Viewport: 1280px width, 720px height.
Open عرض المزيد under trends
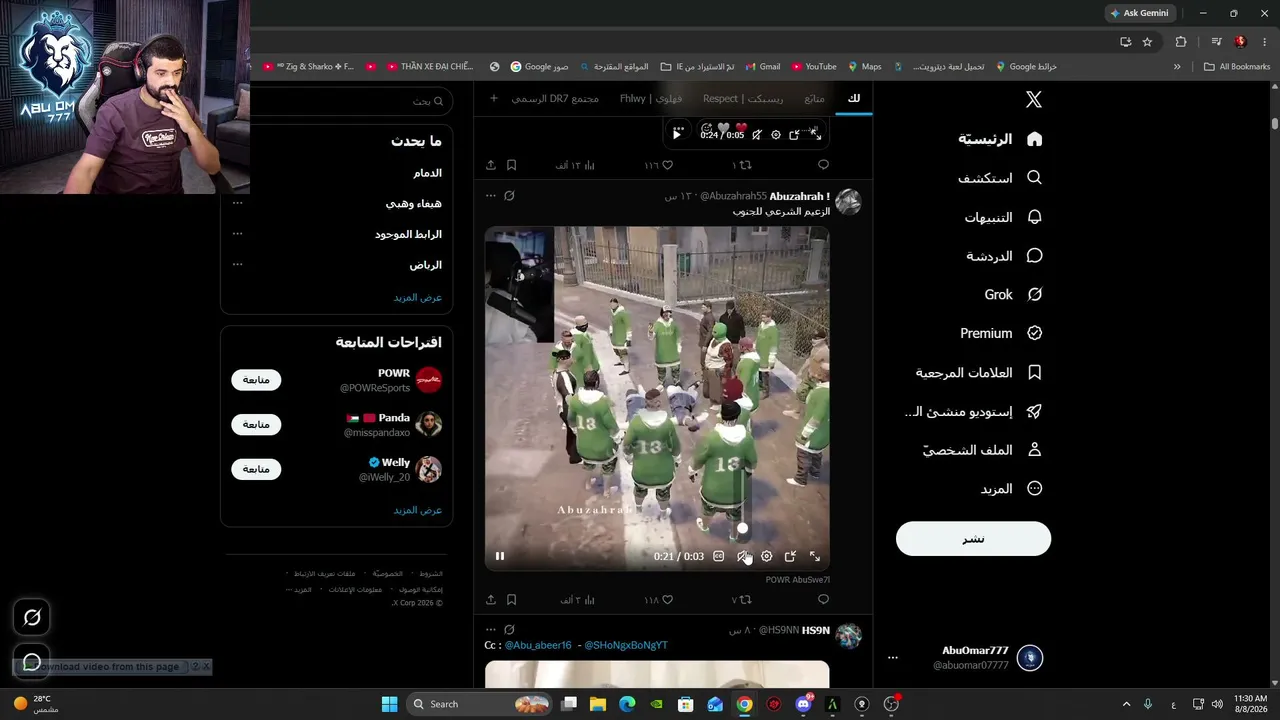click(x=417, y=297)
